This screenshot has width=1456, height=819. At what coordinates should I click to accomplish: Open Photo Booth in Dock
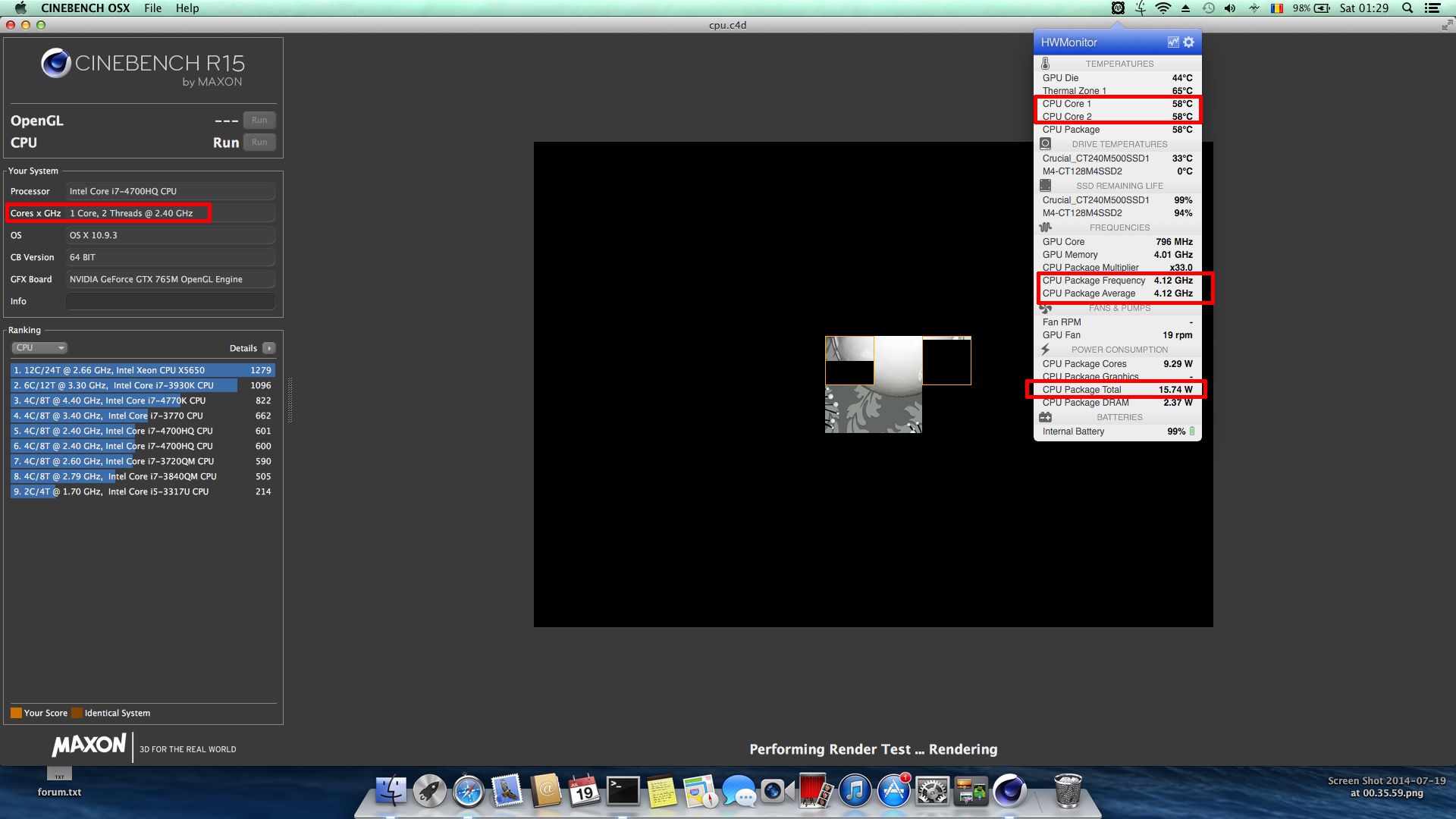816,791
